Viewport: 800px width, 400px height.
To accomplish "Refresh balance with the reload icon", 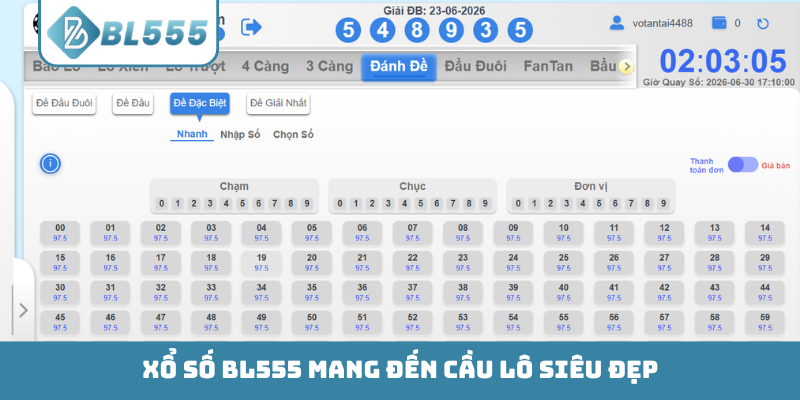I will 763,23.
